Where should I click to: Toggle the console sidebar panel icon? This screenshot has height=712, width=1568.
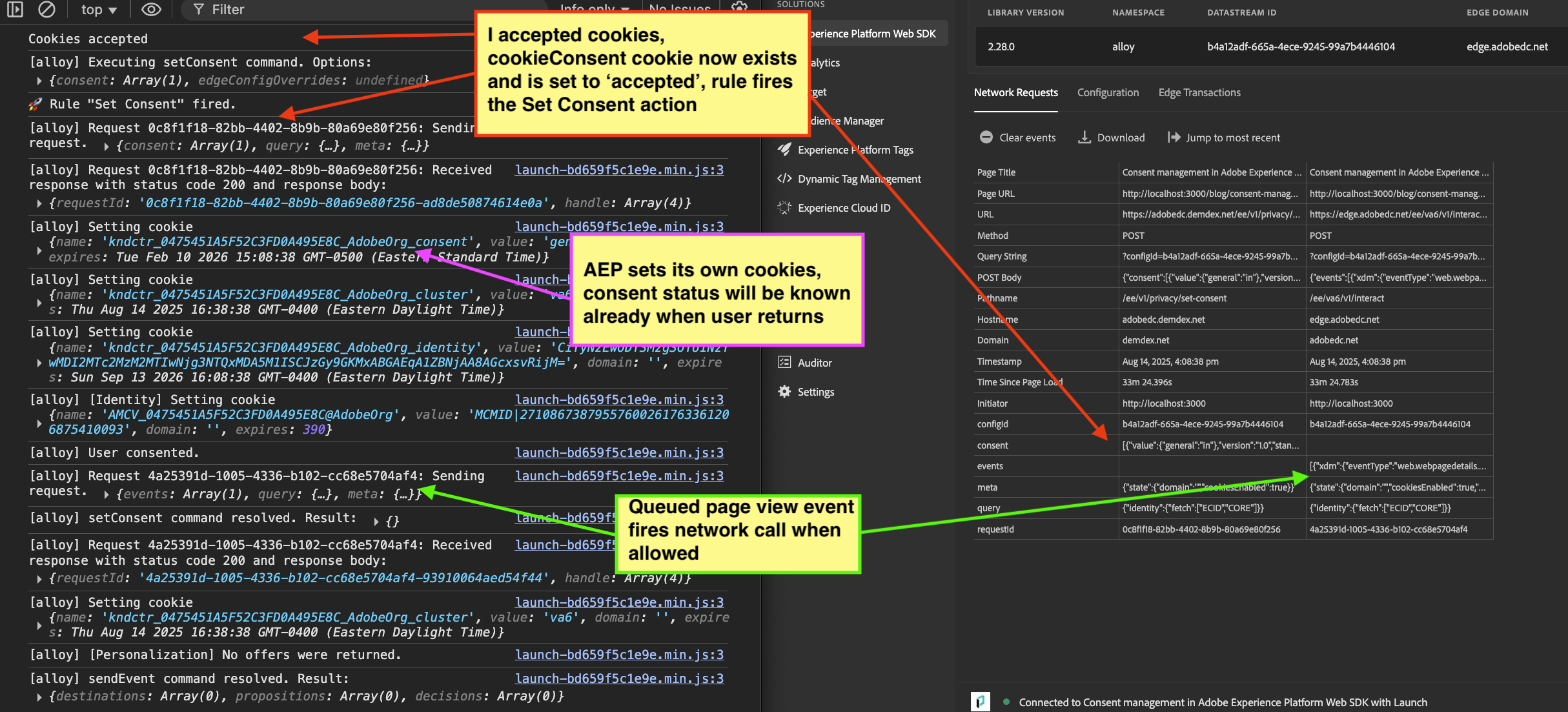point(15,9)
